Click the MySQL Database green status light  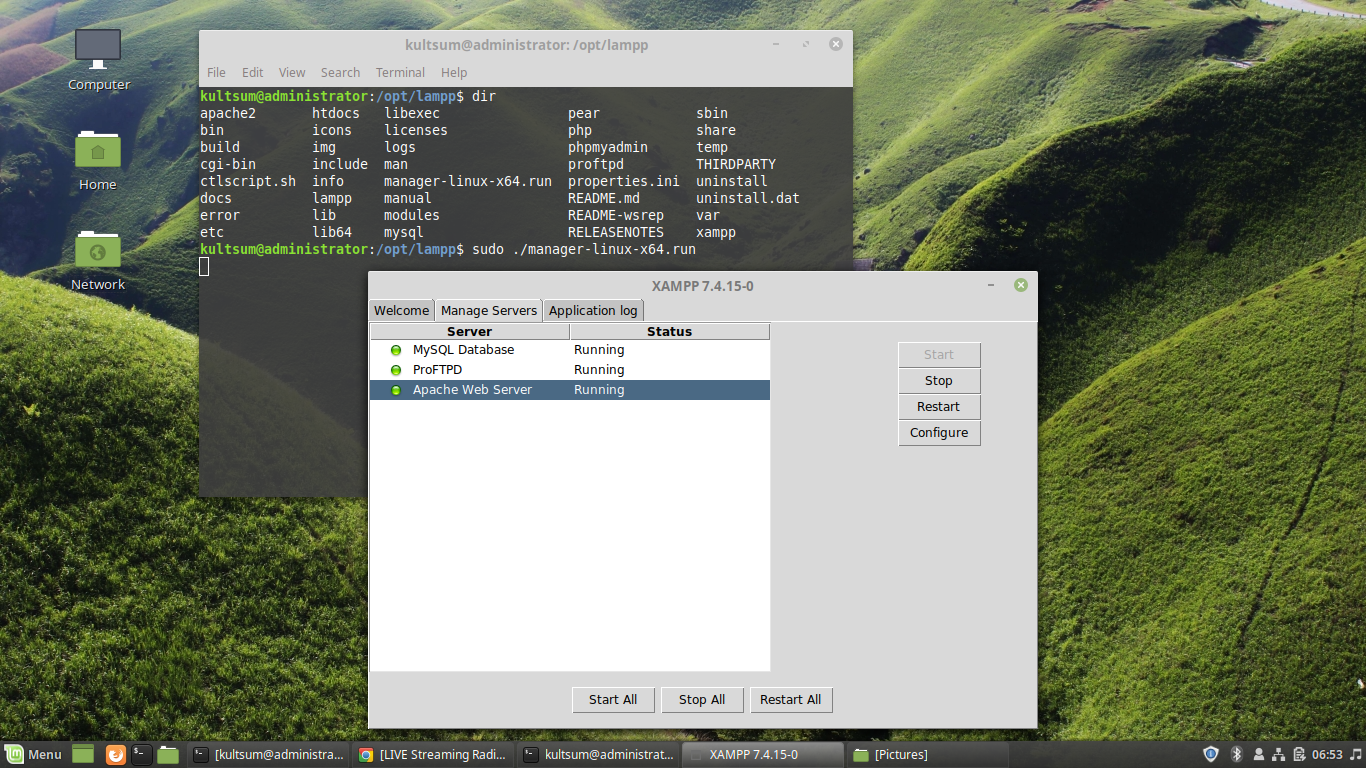(396, 350)
